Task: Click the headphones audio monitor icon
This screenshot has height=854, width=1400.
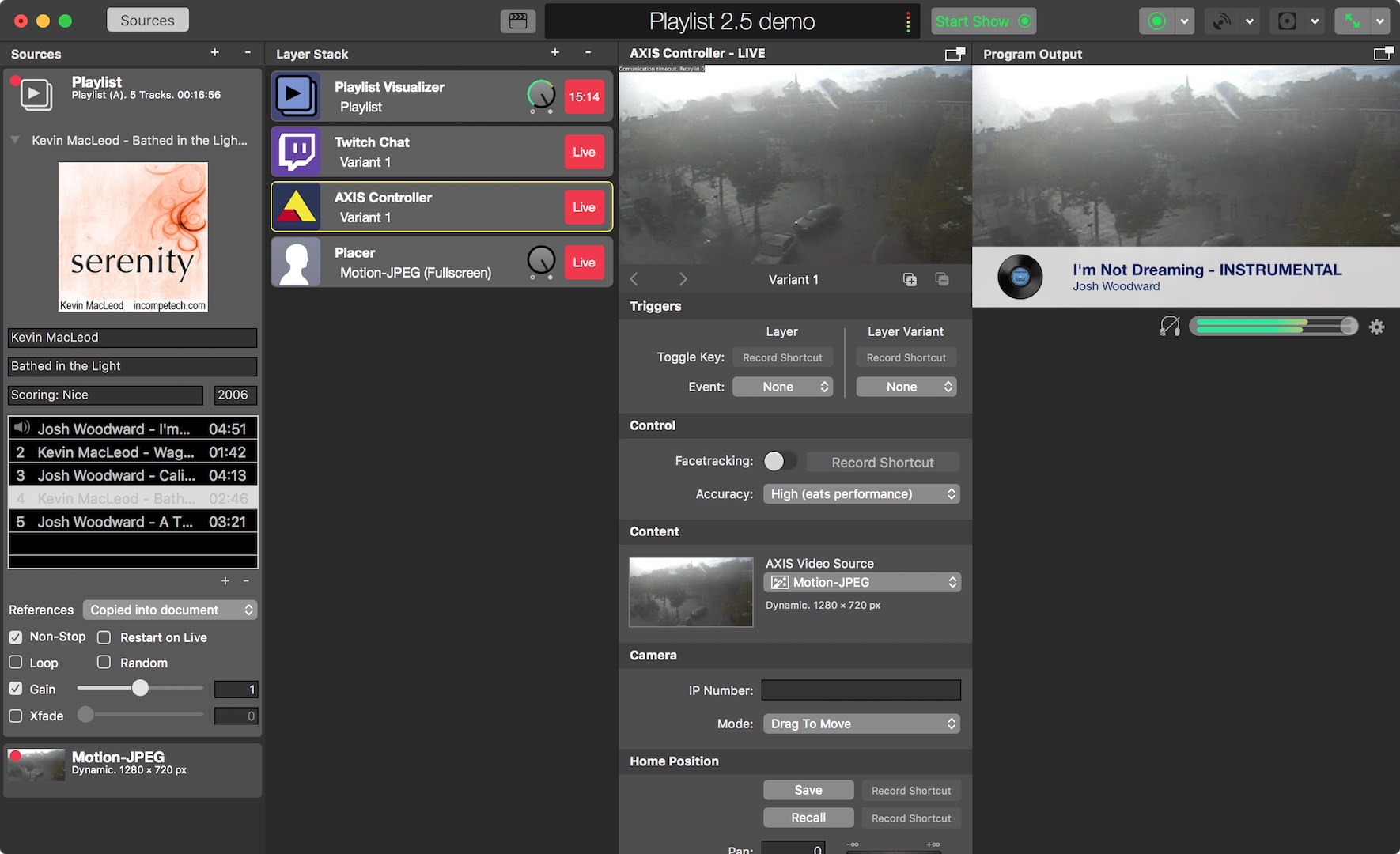Action: (1170, 326)
